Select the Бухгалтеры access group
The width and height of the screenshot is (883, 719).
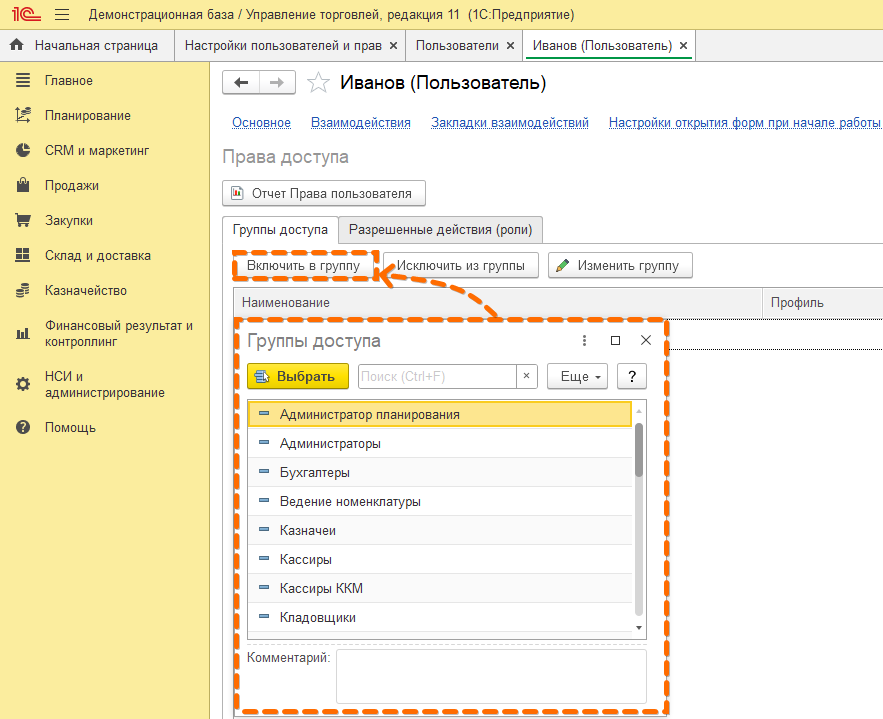(315, 472)
